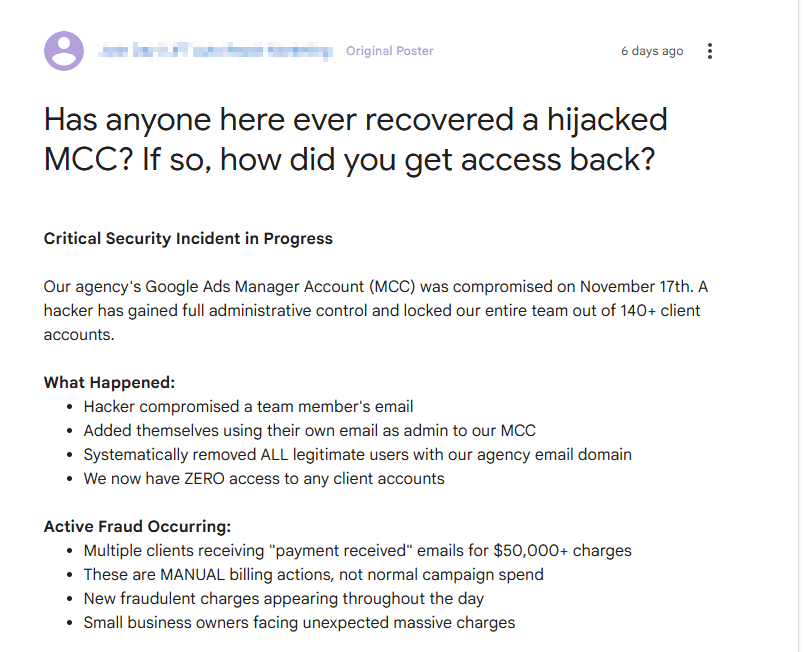Select the "What Happened:" heading

[109, 382]
